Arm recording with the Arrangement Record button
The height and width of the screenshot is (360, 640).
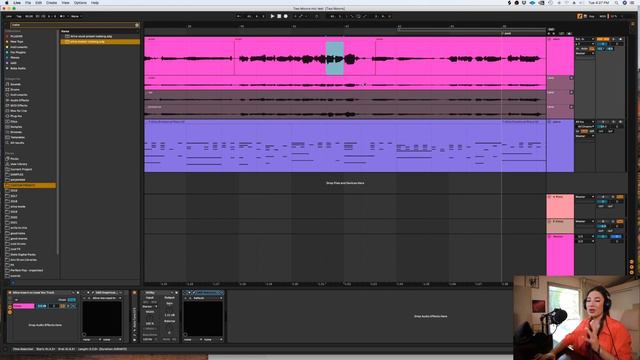point(286,16)
